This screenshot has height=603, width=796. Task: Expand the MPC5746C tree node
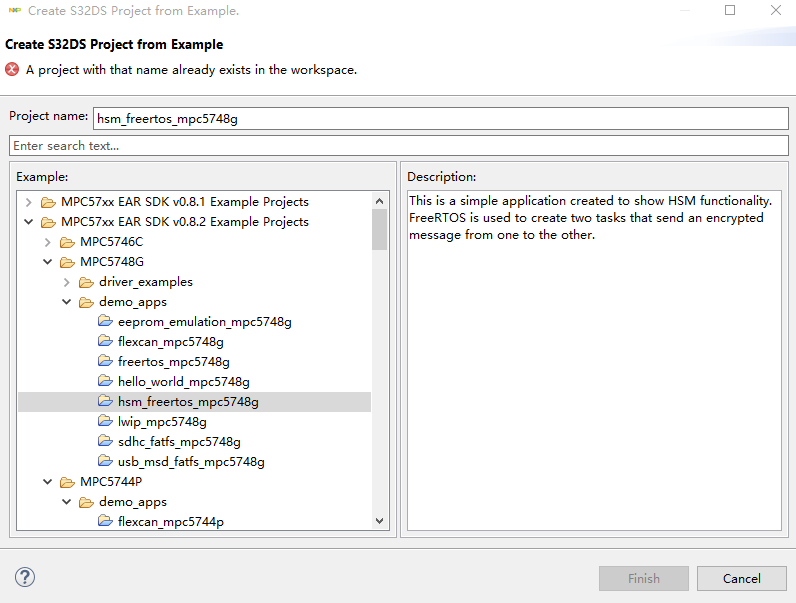[47, 242]
